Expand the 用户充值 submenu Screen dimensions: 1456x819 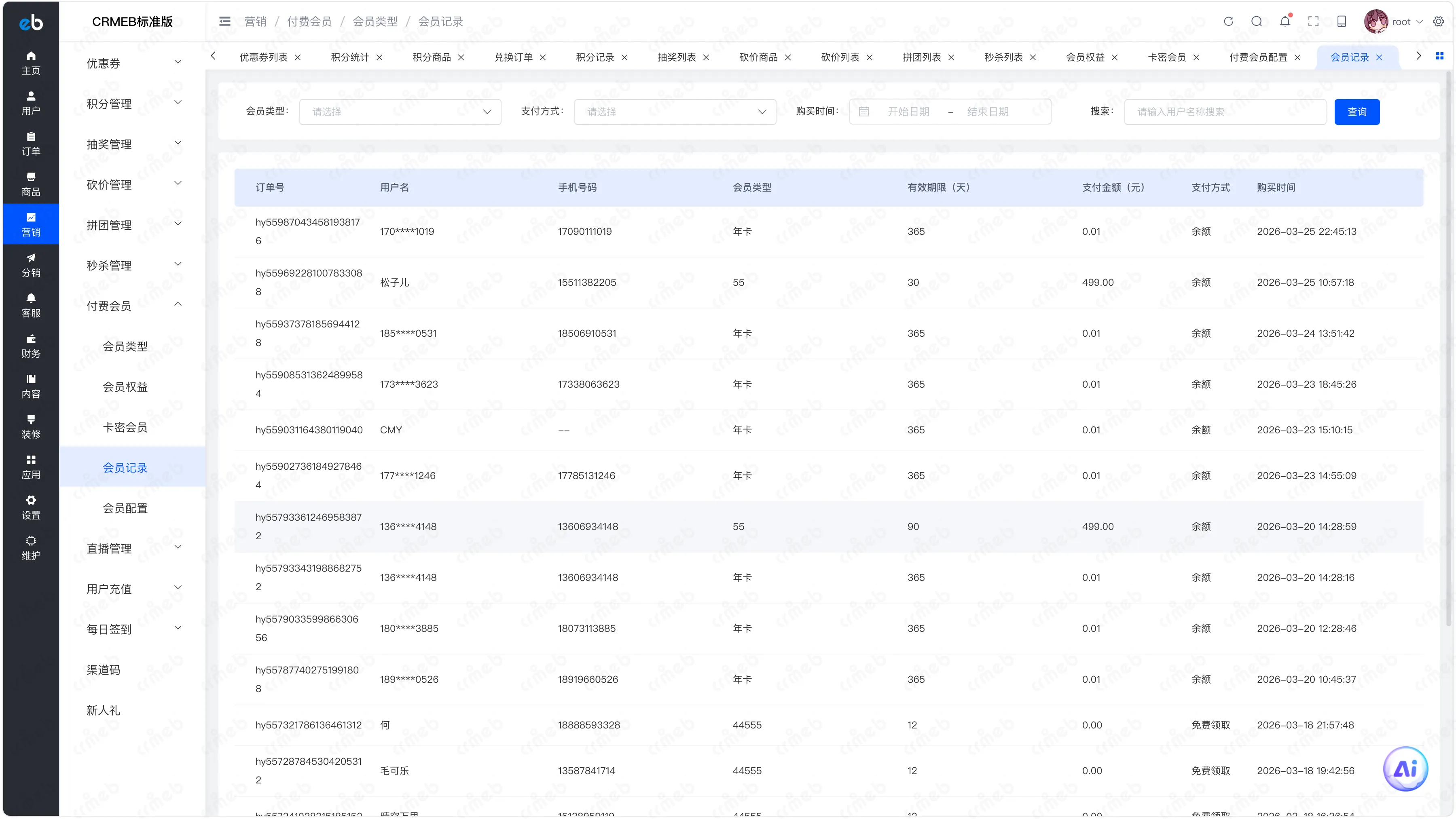[x=133, y=588]
